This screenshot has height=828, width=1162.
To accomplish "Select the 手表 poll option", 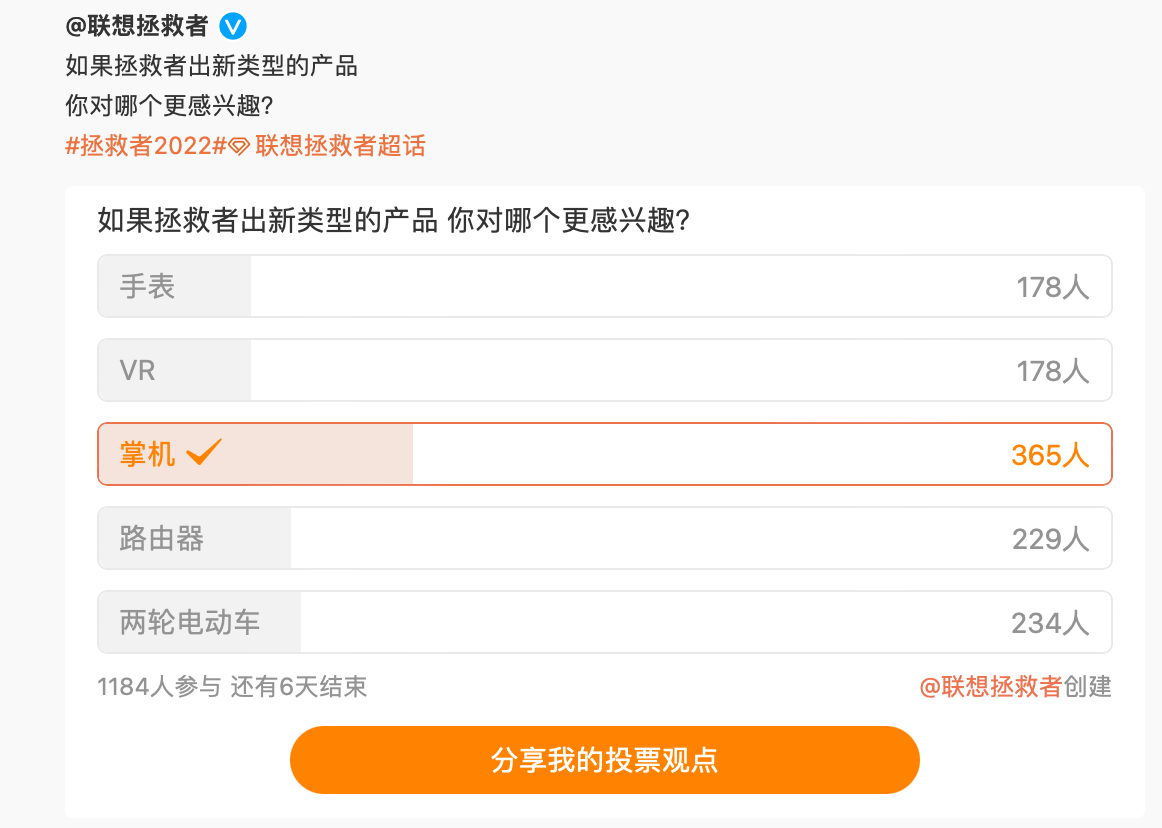I will [x=604, y=287].
